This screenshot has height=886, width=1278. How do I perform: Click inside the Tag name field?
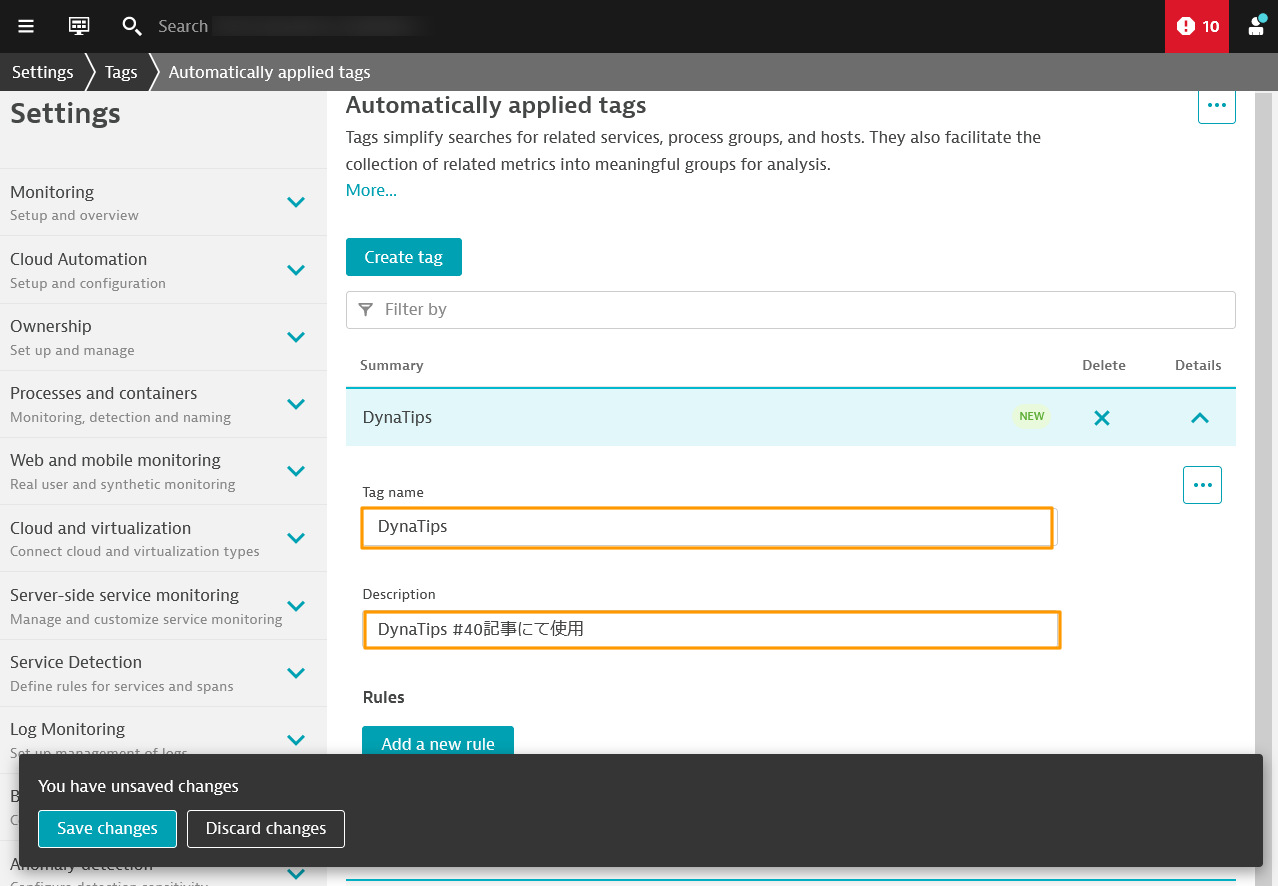coord(708,528)
